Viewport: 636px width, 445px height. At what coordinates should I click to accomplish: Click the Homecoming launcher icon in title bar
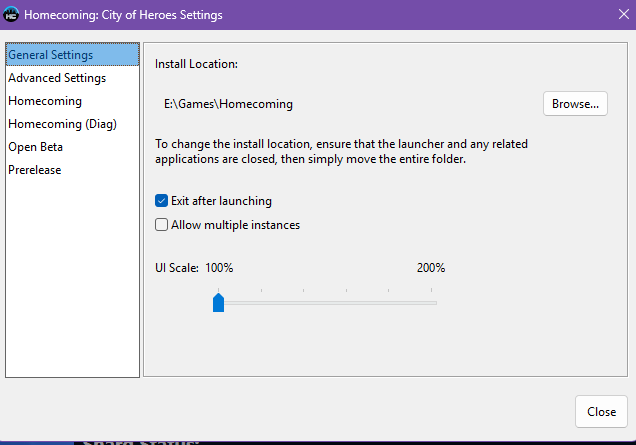pyautogui.click(x=12, y=15)
